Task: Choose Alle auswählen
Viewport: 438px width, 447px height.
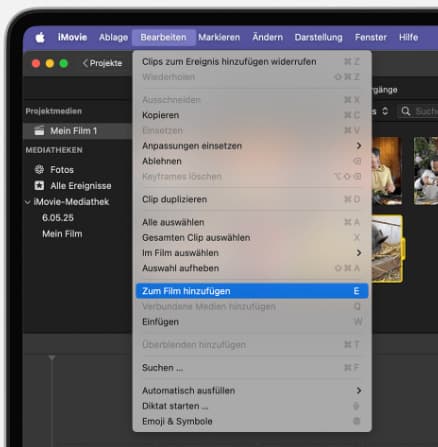Action: pyautogui.click(x=252, y=222)
